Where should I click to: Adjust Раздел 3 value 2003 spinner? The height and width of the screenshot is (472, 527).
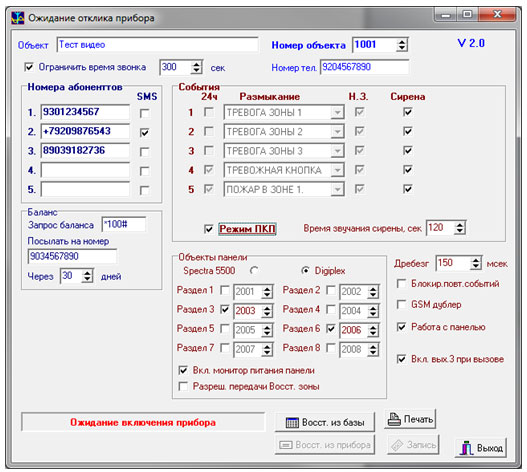coord(267,311)
